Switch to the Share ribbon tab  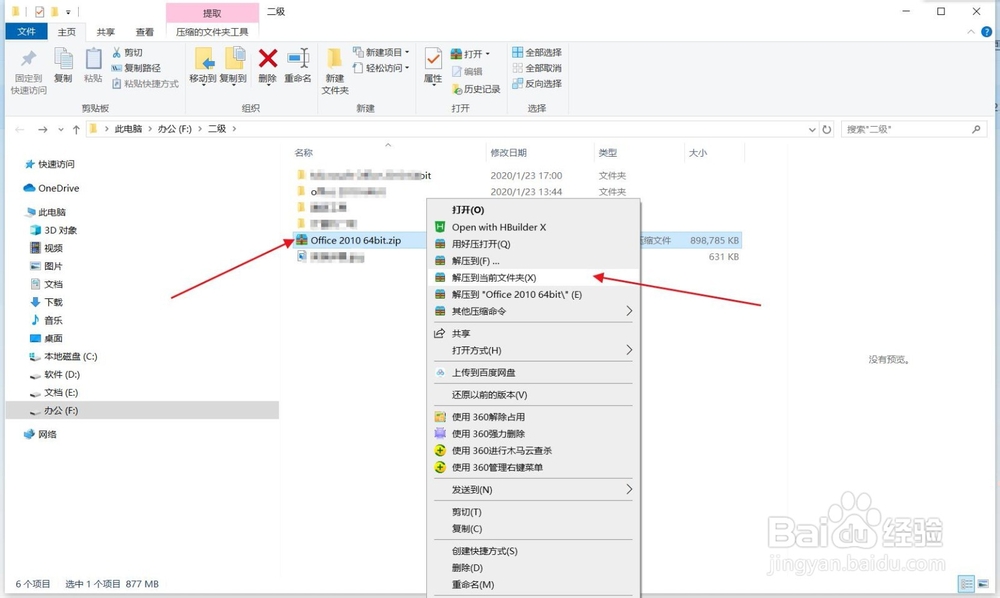click(x=106, y=32)
